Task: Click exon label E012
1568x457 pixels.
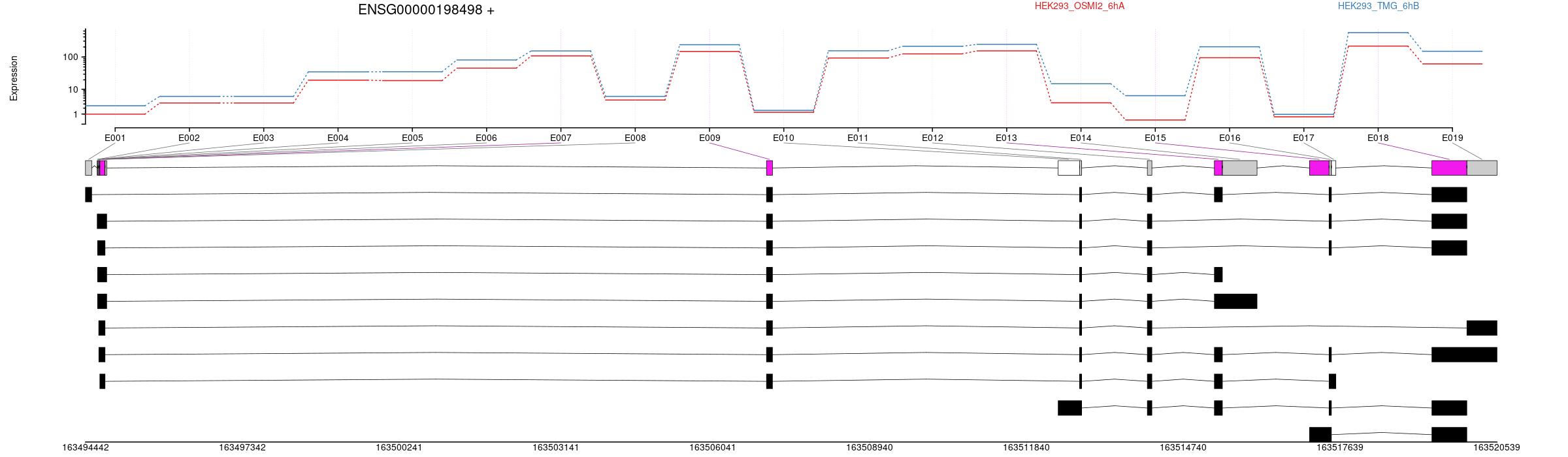Action: tap(932, 138)
